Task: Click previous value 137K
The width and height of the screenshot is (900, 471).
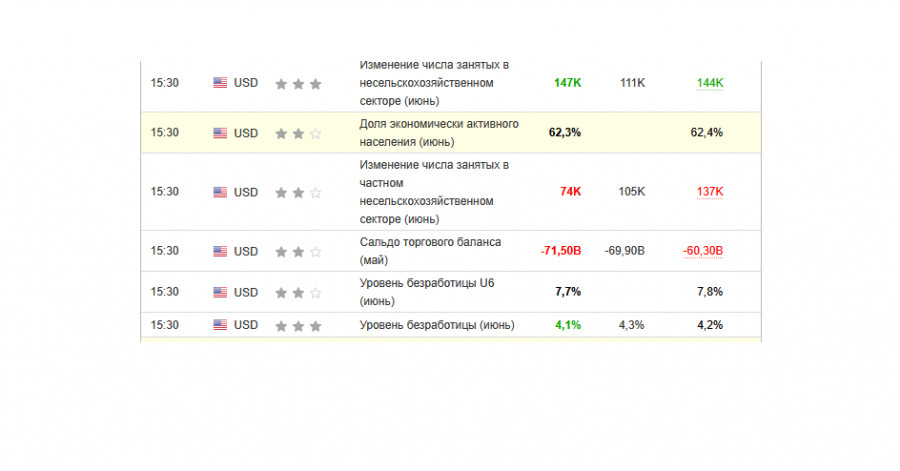Action: coord(709,192)
